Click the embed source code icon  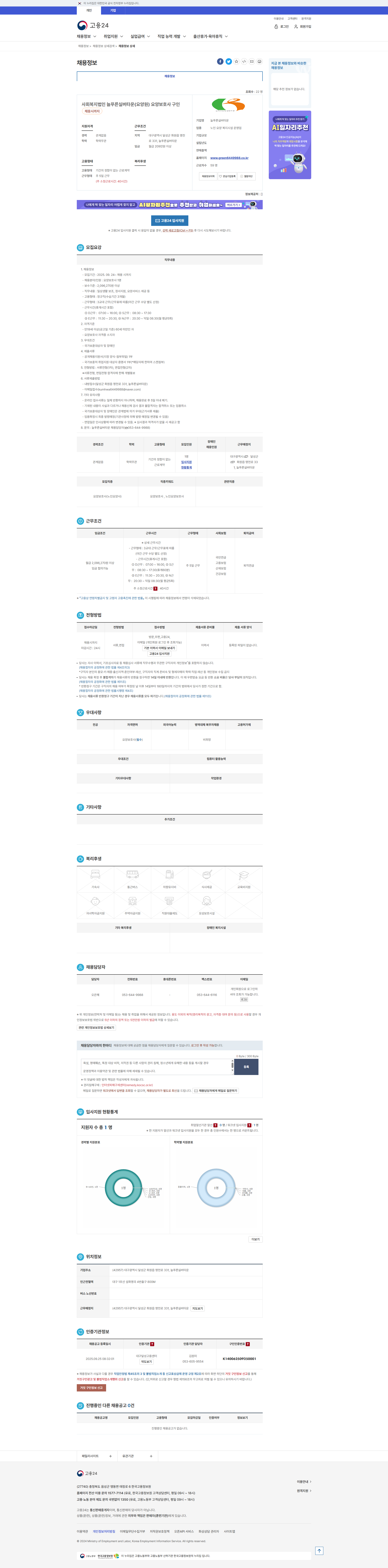pos(244,61)
